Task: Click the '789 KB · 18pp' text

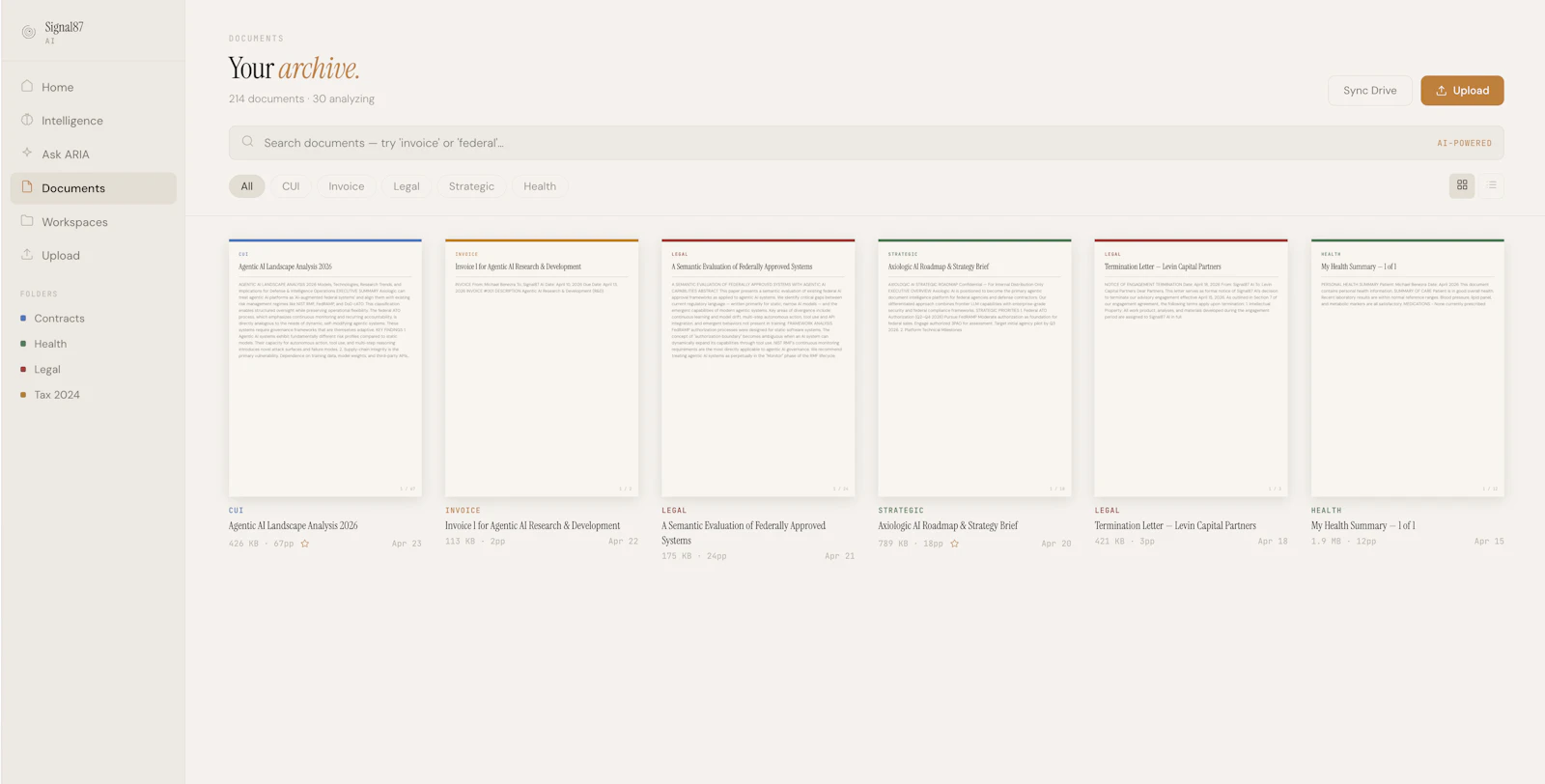Action: point(911,544)
